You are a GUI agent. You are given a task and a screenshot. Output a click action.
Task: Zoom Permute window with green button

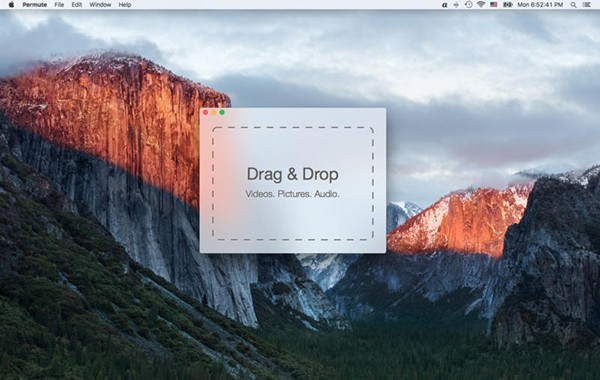point(222,112)
